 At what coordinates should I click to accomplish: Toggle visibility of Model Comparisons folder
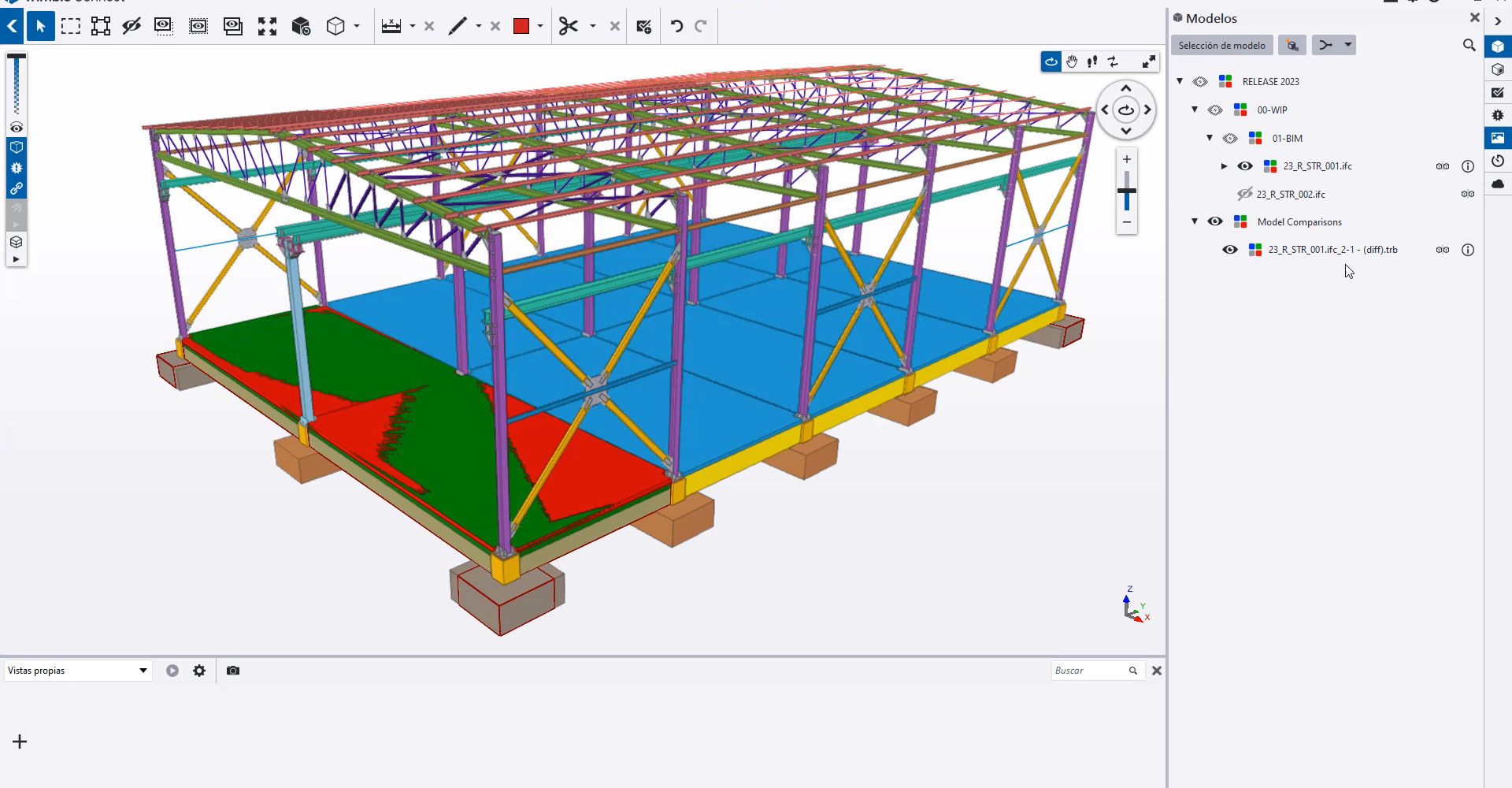pyautogui.click(x=1215, y=221)
